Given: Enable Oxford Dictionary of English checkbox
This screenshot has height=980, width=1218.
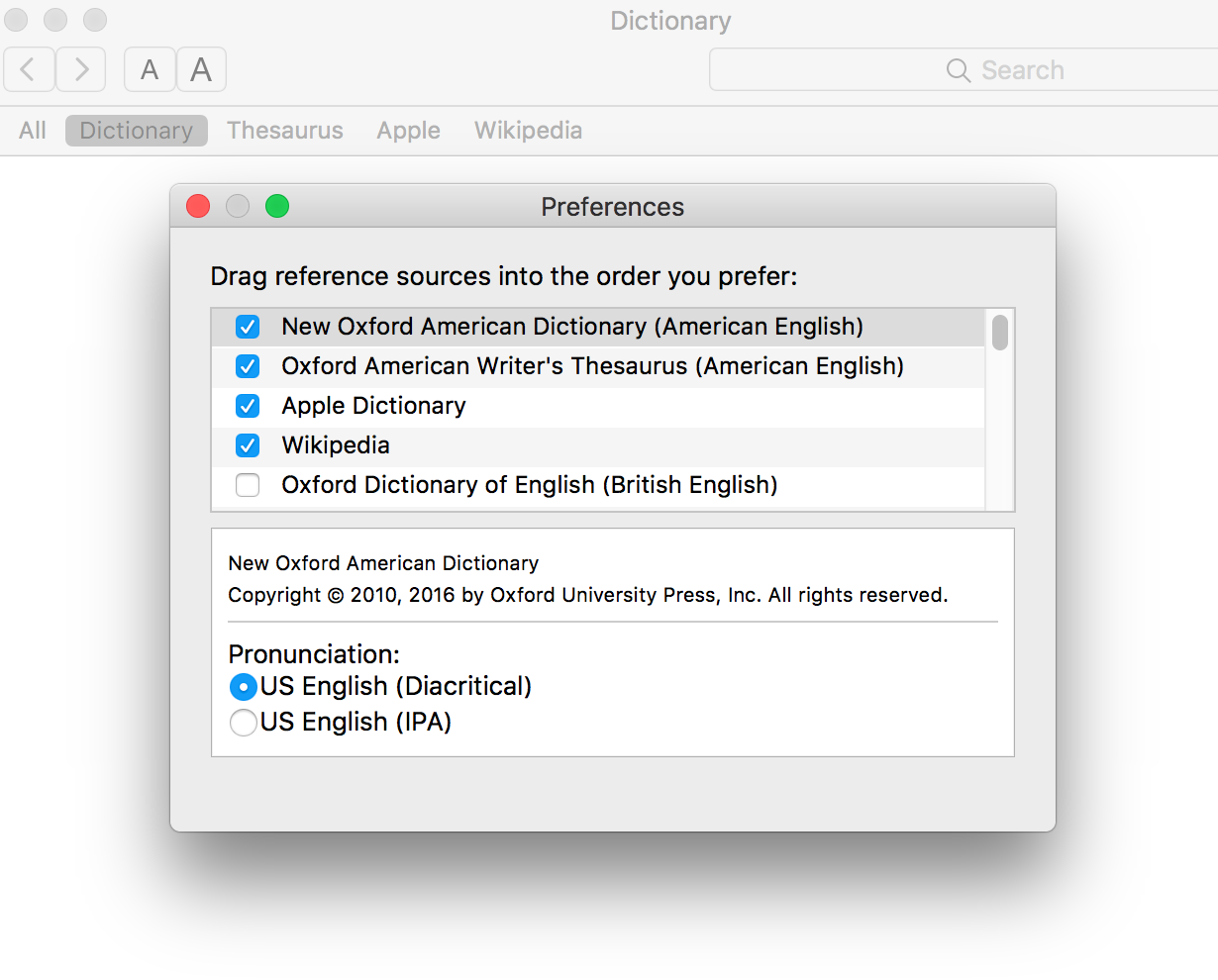Looking at the screenshot, I should click(x=248, y=485).
